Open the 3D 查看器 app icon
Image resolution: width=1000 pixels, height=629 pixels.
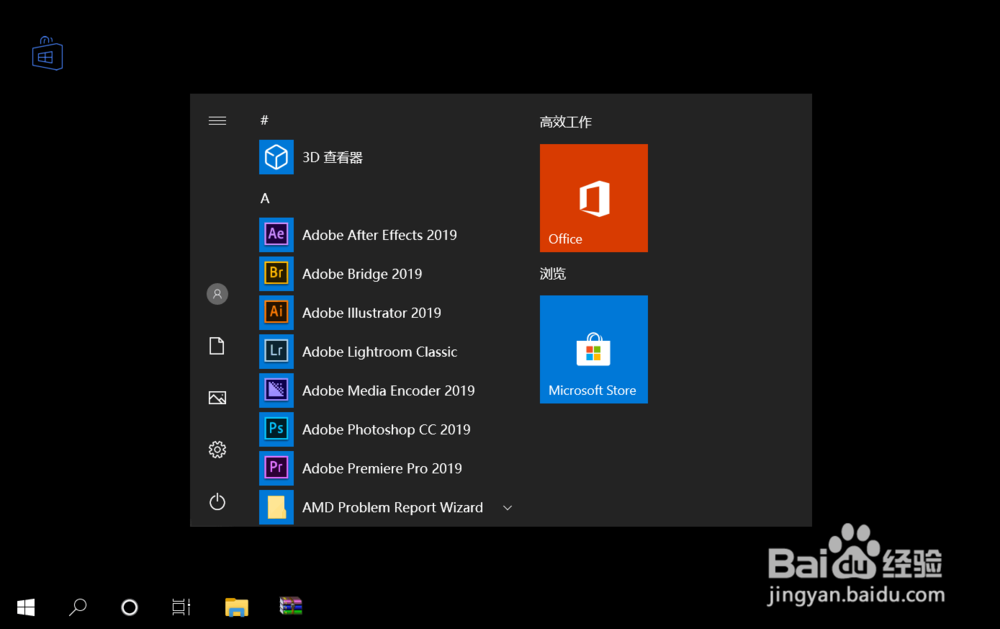(x=276, y=157)
